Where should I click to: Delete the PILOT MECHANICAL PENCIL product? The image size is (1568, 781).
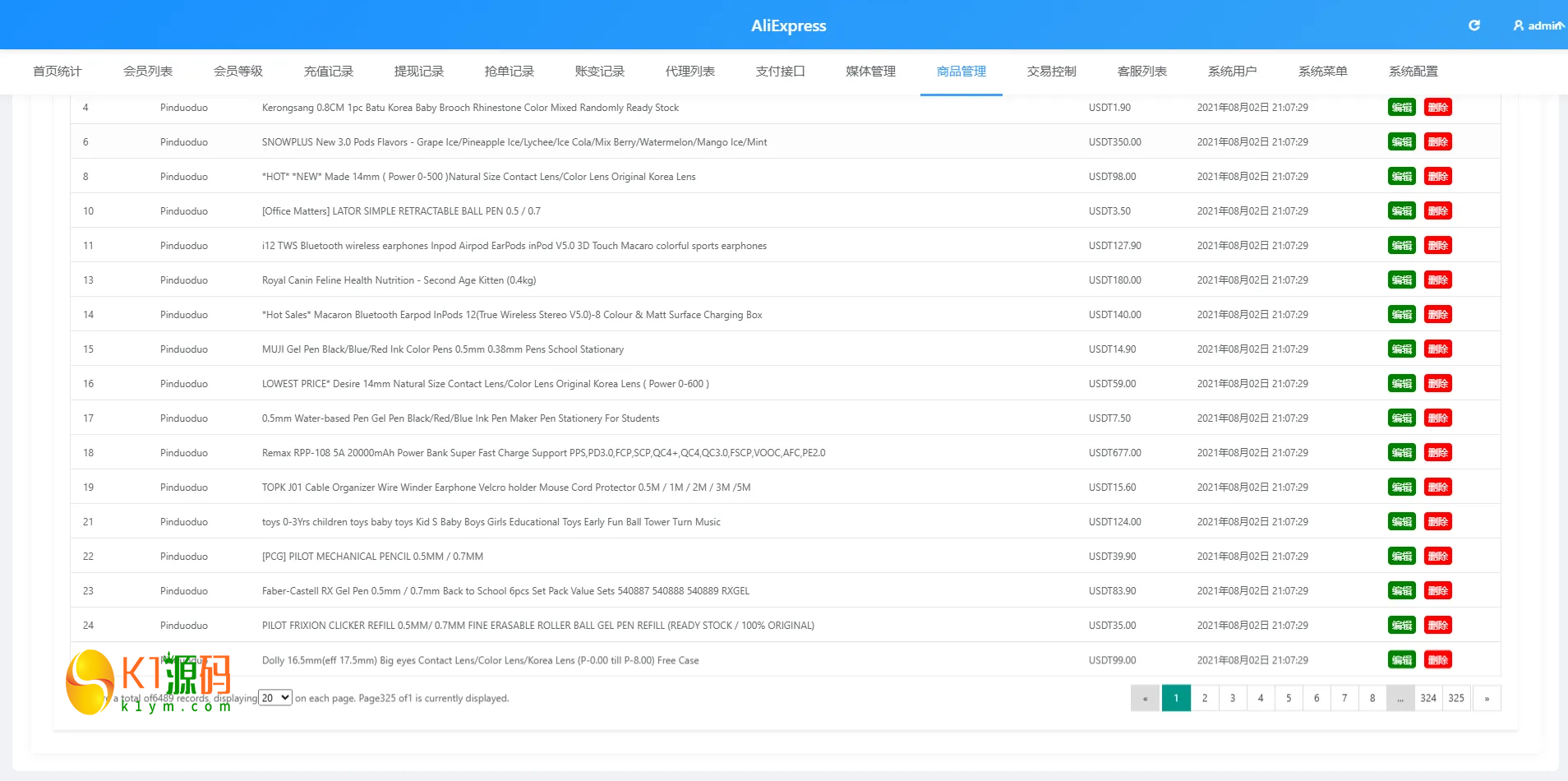[x=1438, y=557]
